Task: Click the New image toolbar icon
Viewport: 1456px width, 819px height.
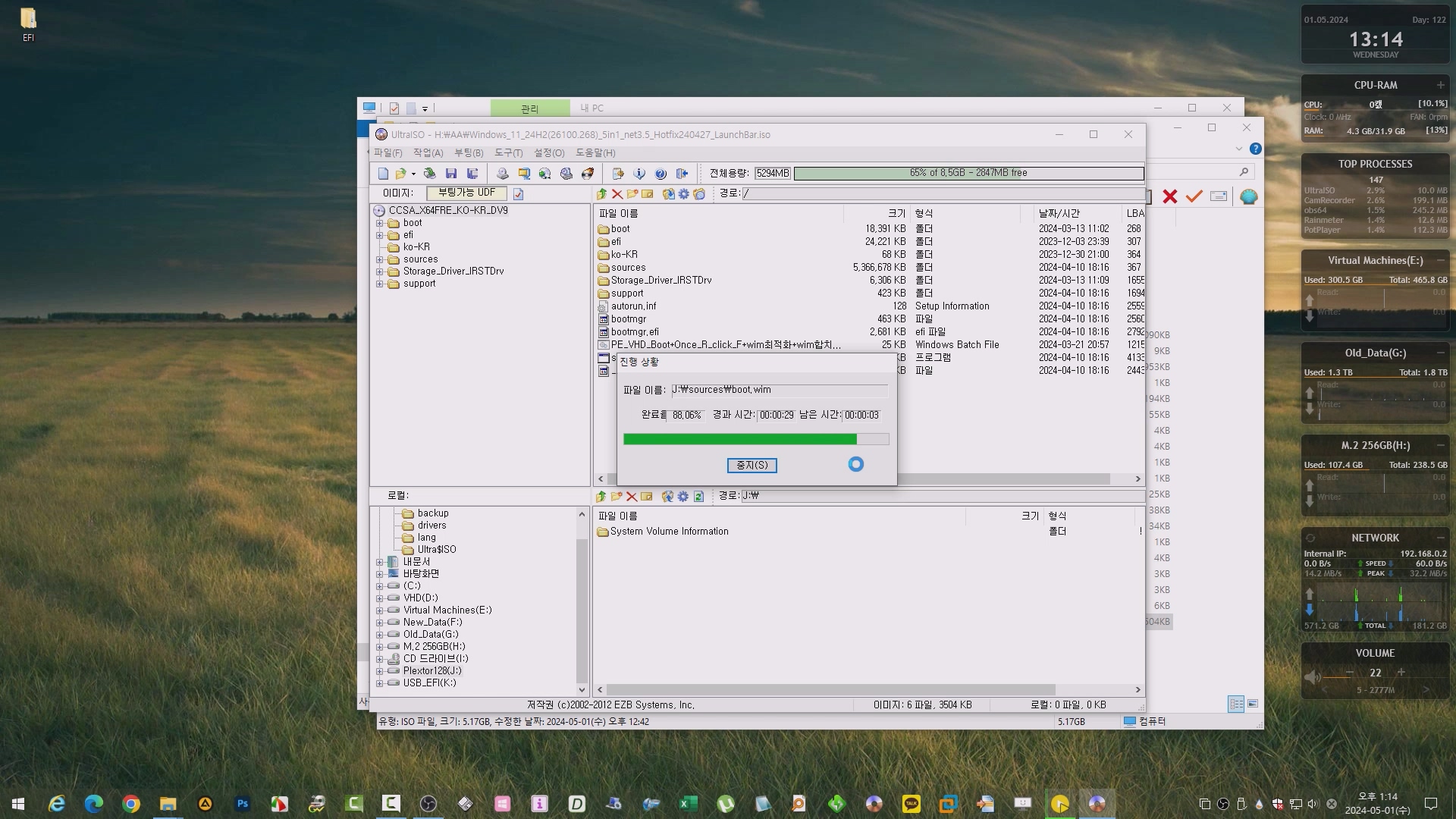Action: (383, 174)
